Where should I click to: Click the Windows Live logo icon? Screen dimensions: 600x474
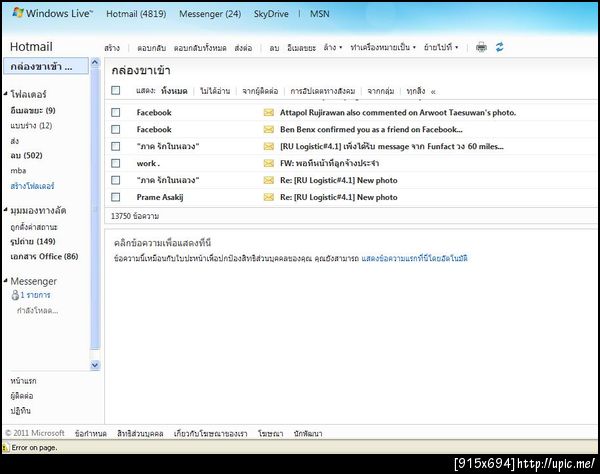click(18, 13)
